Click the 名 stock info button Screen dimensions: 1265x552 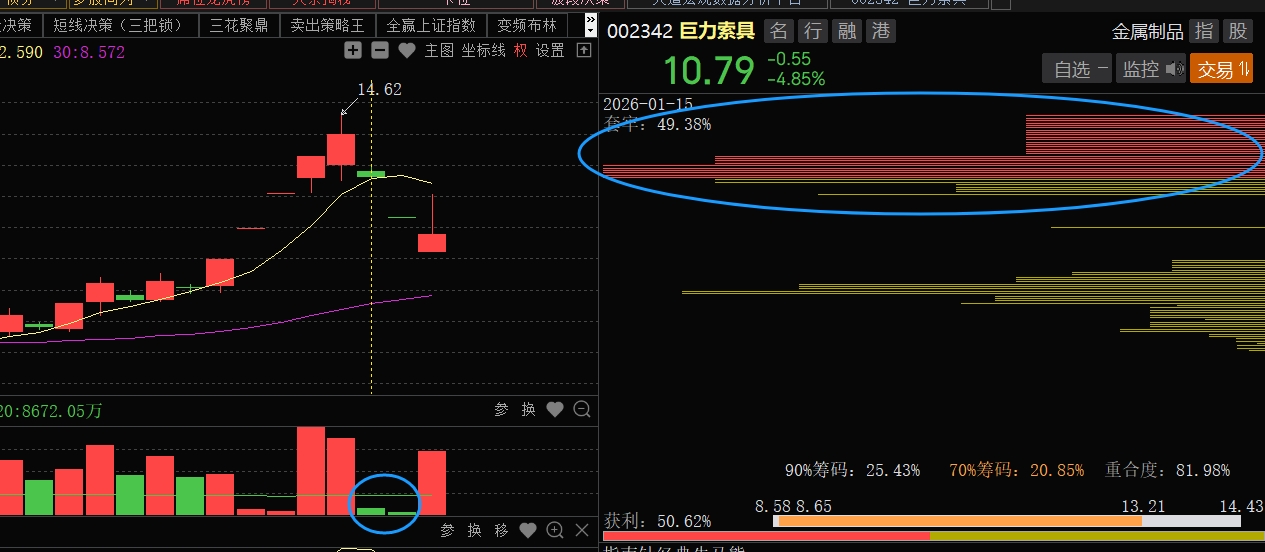point(777,31)
